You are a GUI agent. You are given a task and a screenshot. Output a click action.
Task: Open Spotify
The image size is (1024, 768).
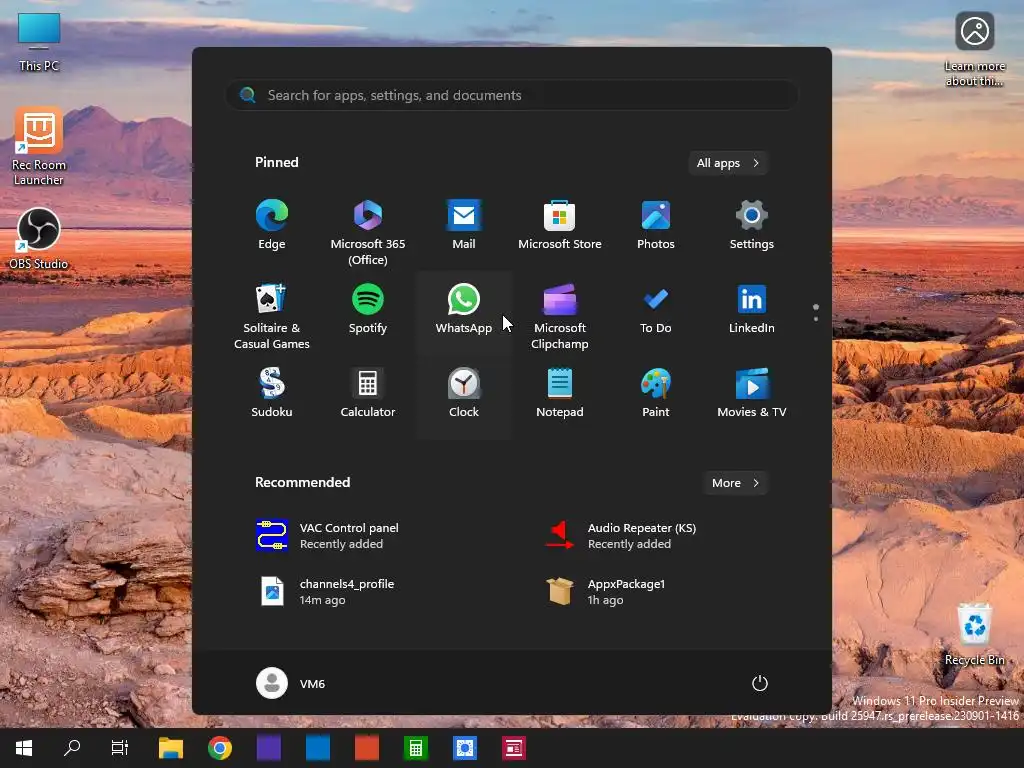click(x=368, y=310)
